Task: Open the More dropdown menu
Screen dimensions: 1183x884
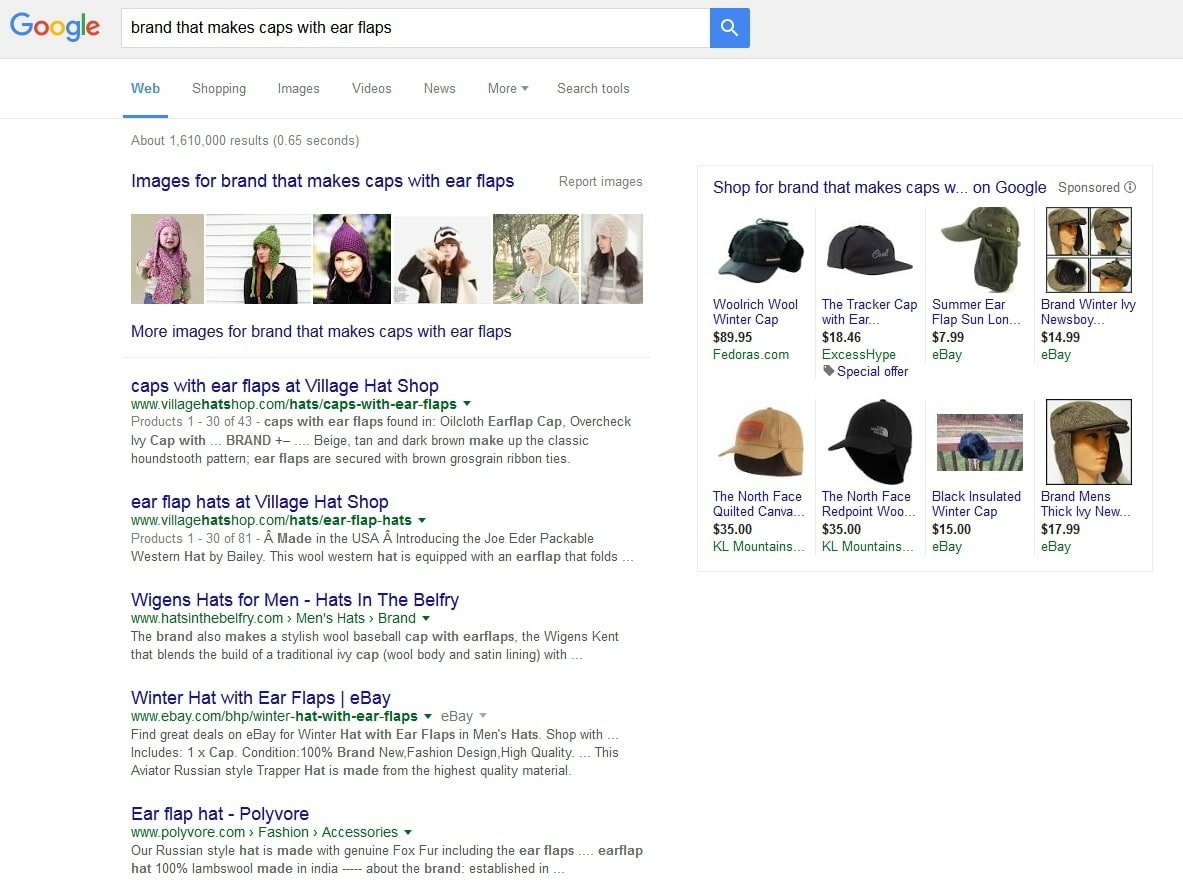Action: (508, 88)
